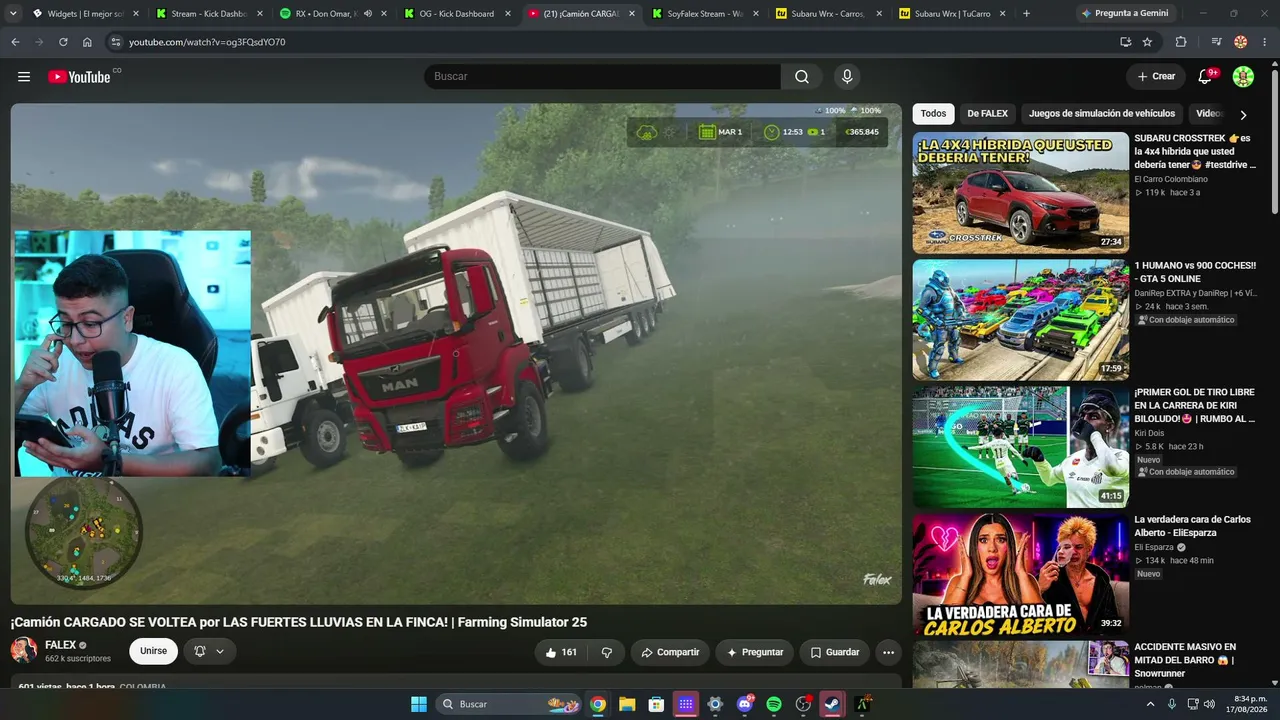
Task: Open Microsoft Store from the taskbar
Action: [x=656, y=704]
